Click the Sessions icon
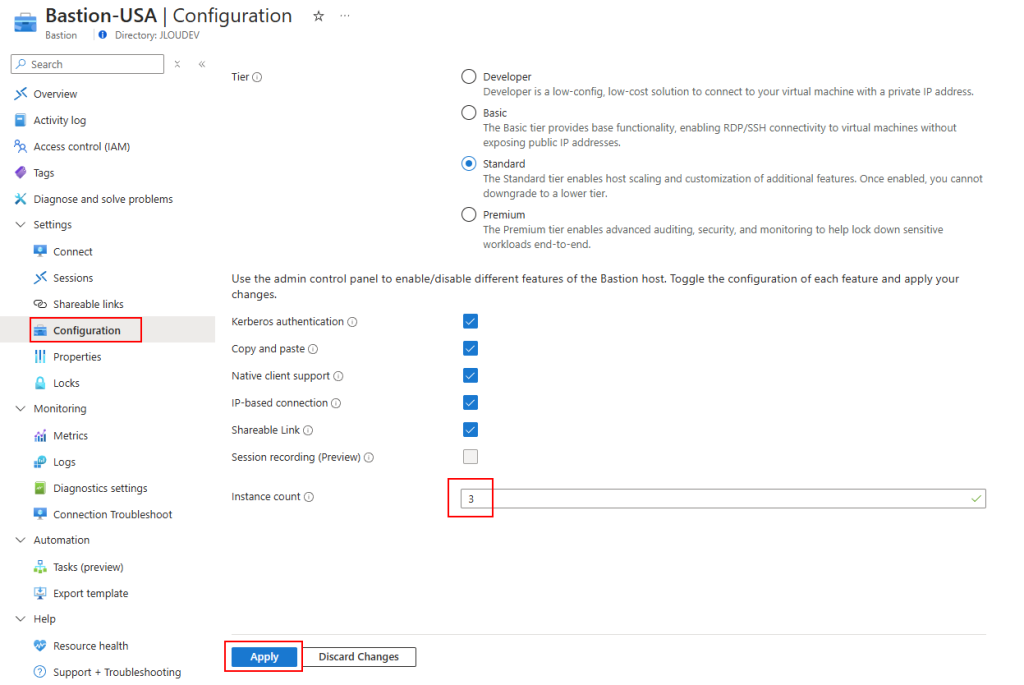 (x=40, y=278)
